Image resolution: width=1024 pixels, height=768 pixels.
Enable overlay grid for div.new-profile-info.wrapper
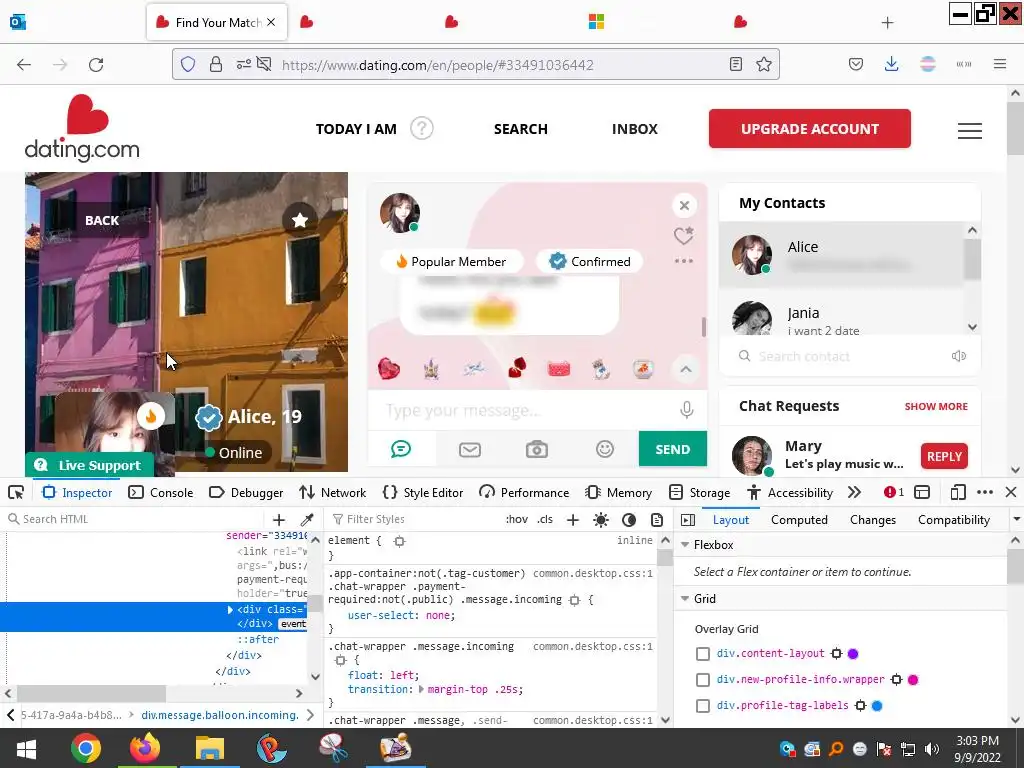[703, 680]
